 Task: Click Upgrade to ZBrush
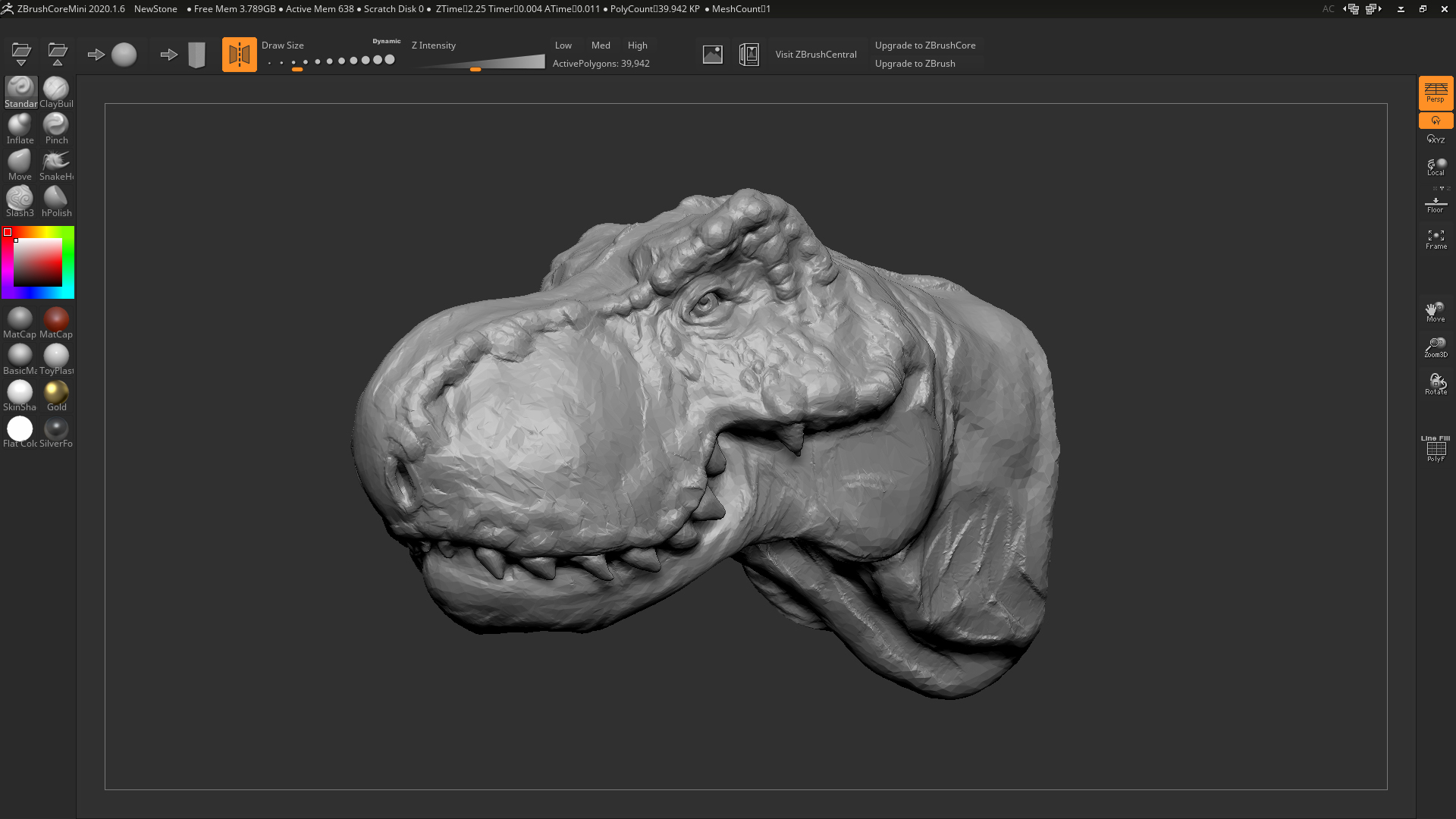coord(915,64)
